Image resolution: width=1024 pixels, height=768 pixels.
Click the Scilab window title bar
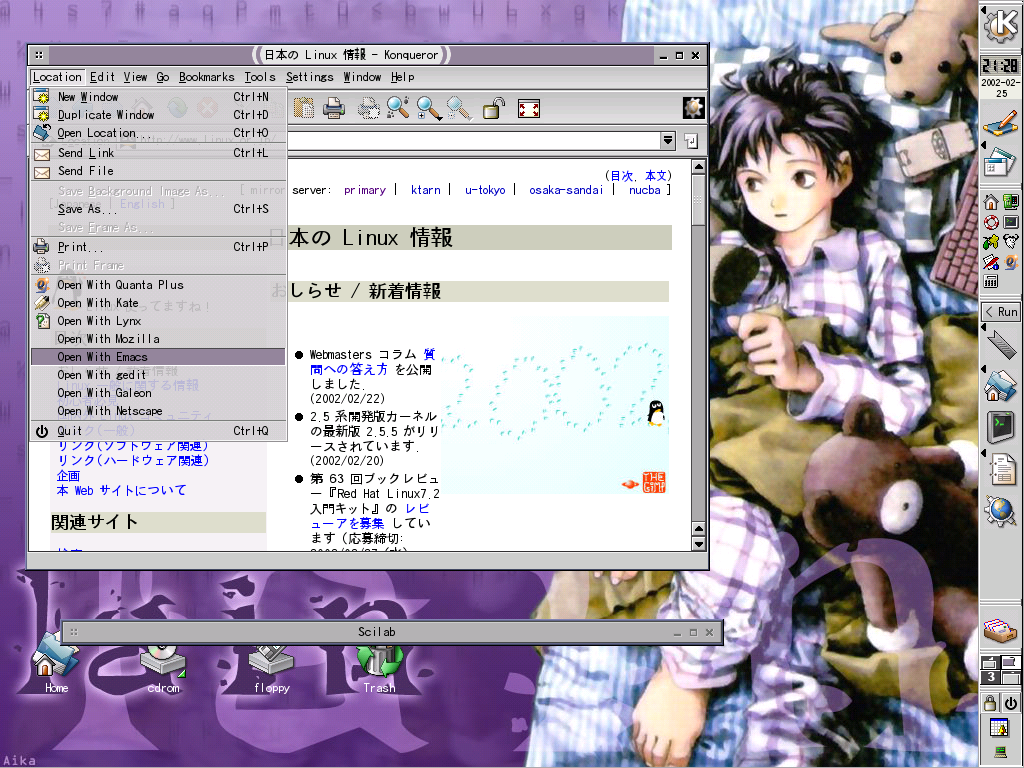pyautogui.click(x=376, y=632)
